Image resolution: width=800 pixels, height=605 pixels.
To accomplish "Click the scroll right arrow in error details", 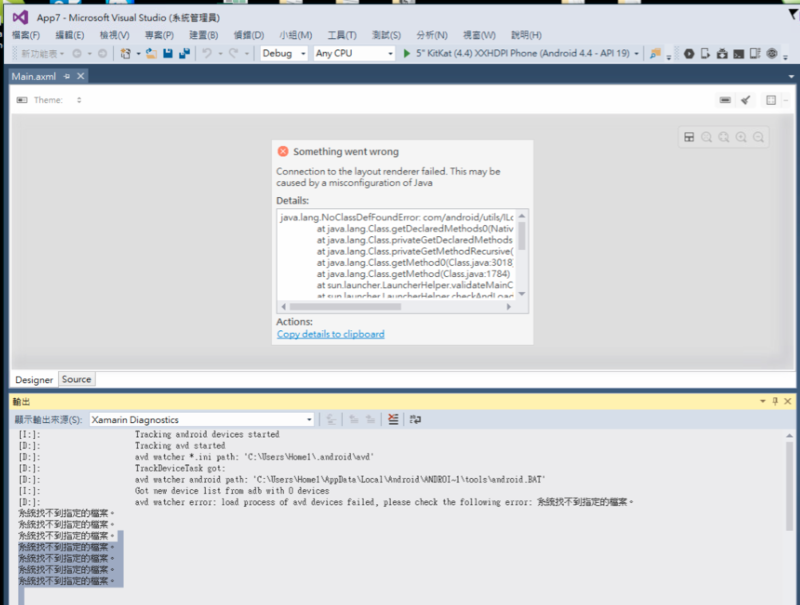I will click(x=508, y=307).
